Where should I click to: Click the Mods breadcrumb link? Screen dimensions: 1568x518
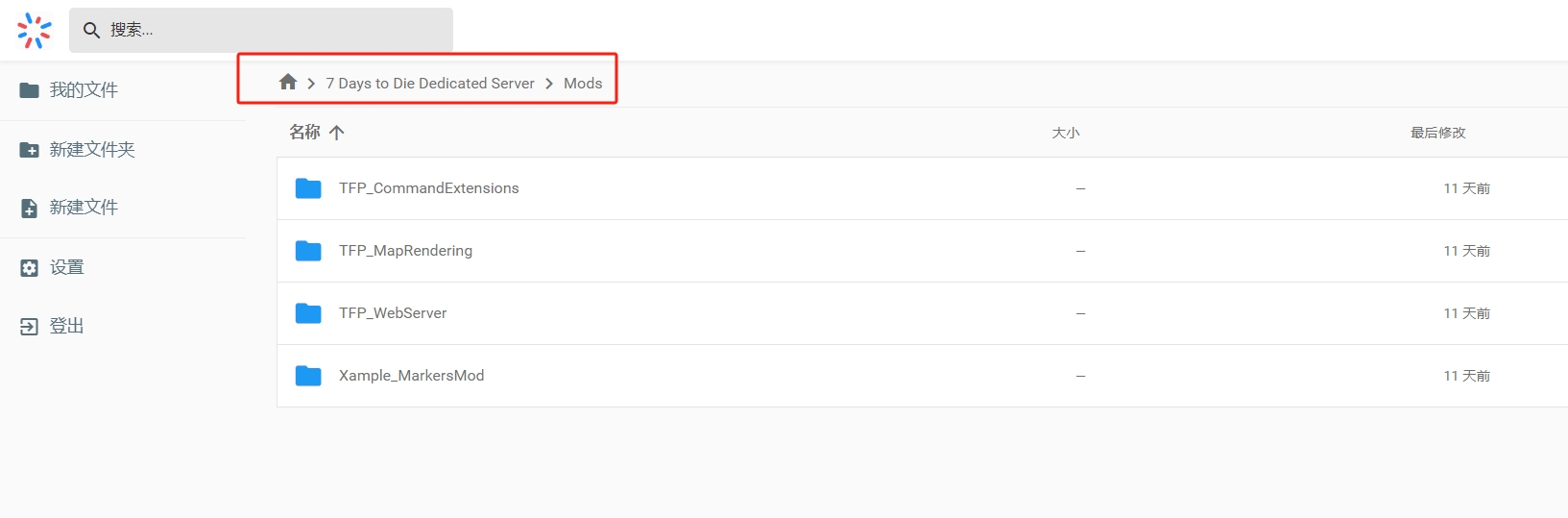583,84
